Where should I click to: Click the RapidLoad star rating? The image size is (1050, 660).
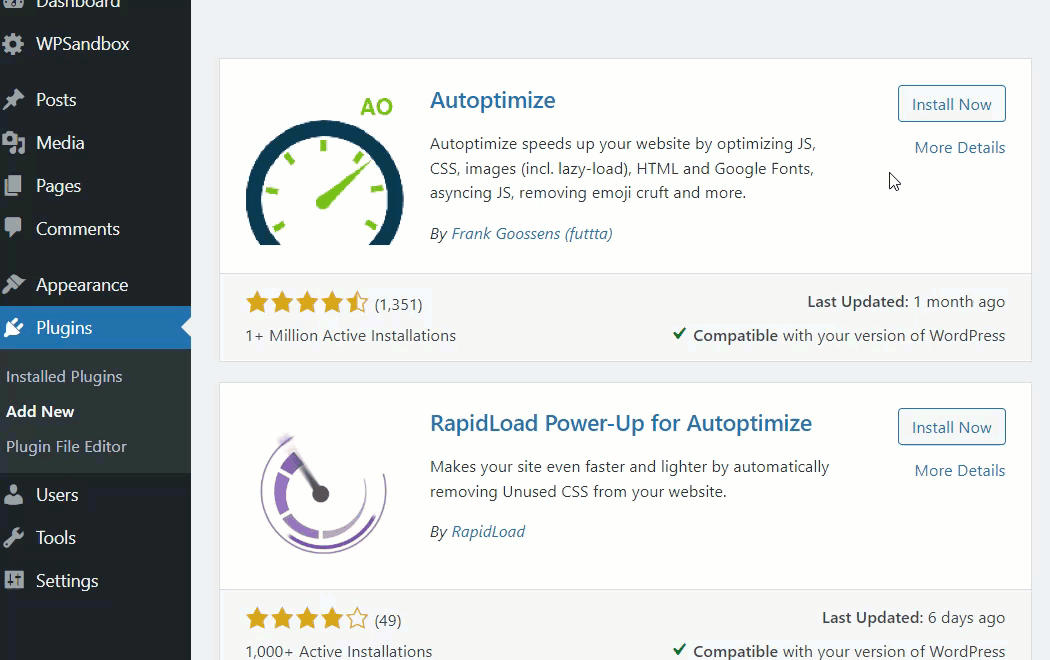click(x=307, y=618)
